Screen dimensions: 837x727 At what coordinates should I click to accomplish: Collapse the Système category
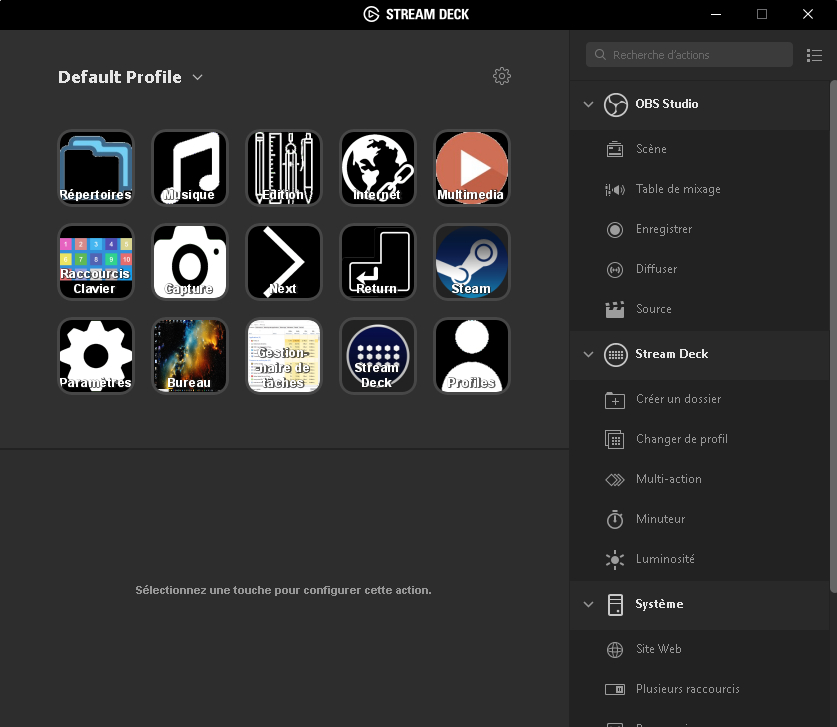coord(588,604)
